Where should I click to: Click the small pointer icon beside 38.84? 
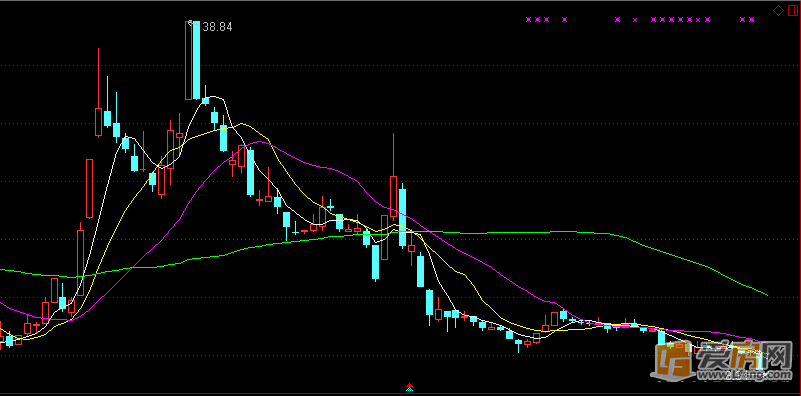click(191, 22)
